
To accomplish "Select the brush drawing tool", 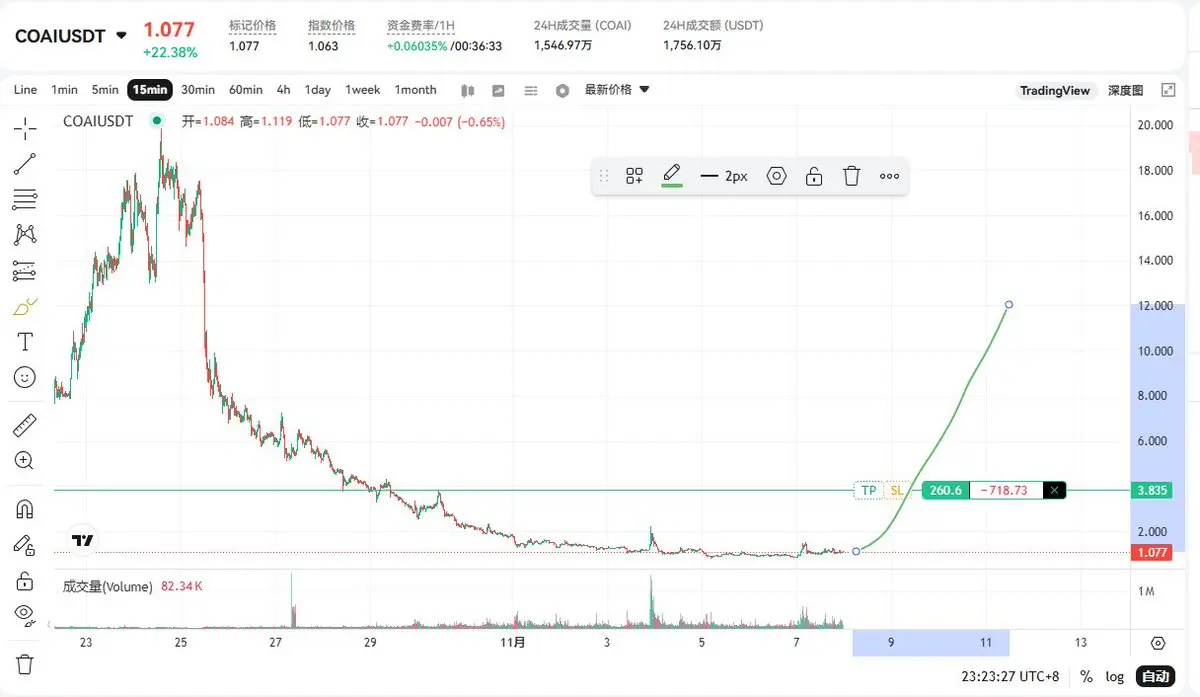I will 25,306.
